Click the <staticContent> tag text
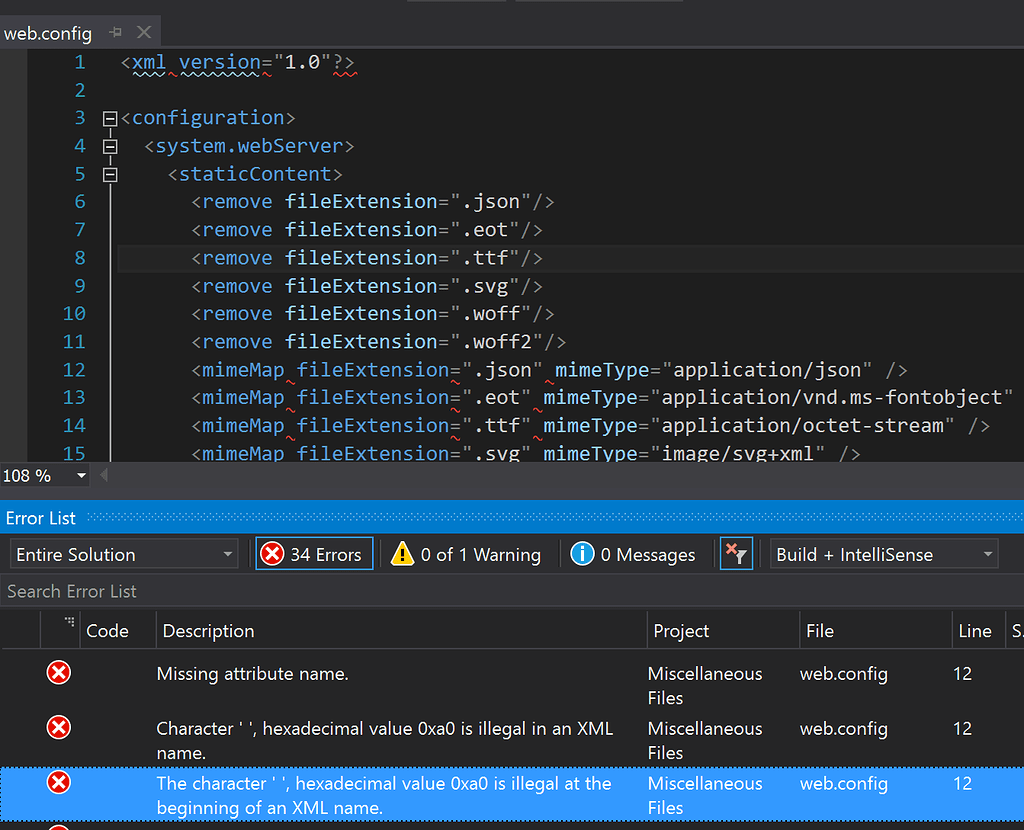The image size is (1024, 830). tap(255, 174)
